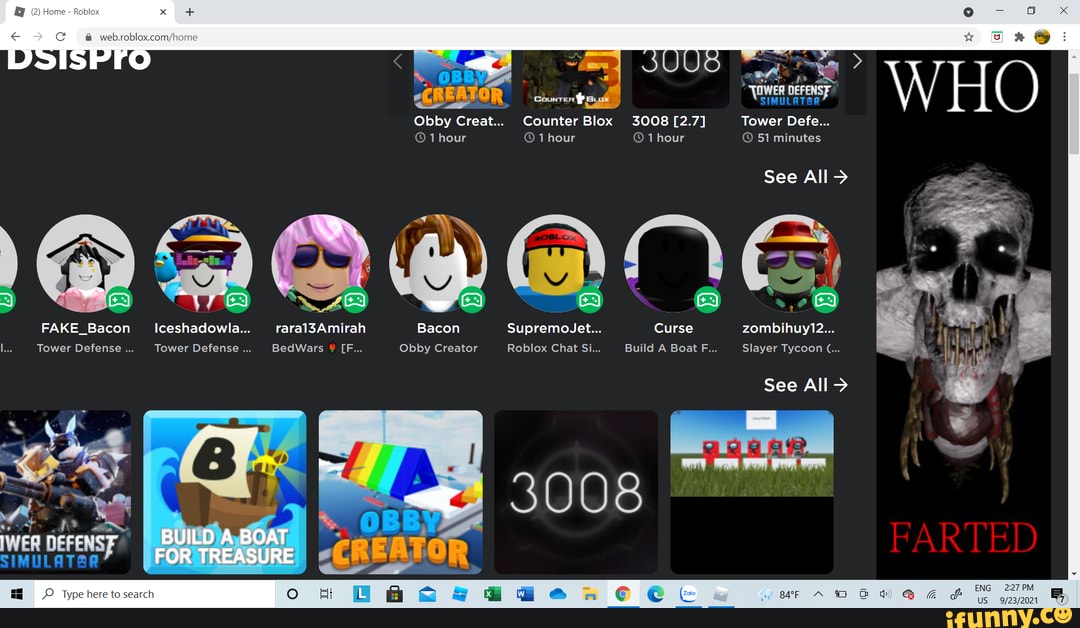The height and width of the screenshot is (628, 1080).
Task: Open Microsoft Store from the taskbar
Action: point(394,594)
